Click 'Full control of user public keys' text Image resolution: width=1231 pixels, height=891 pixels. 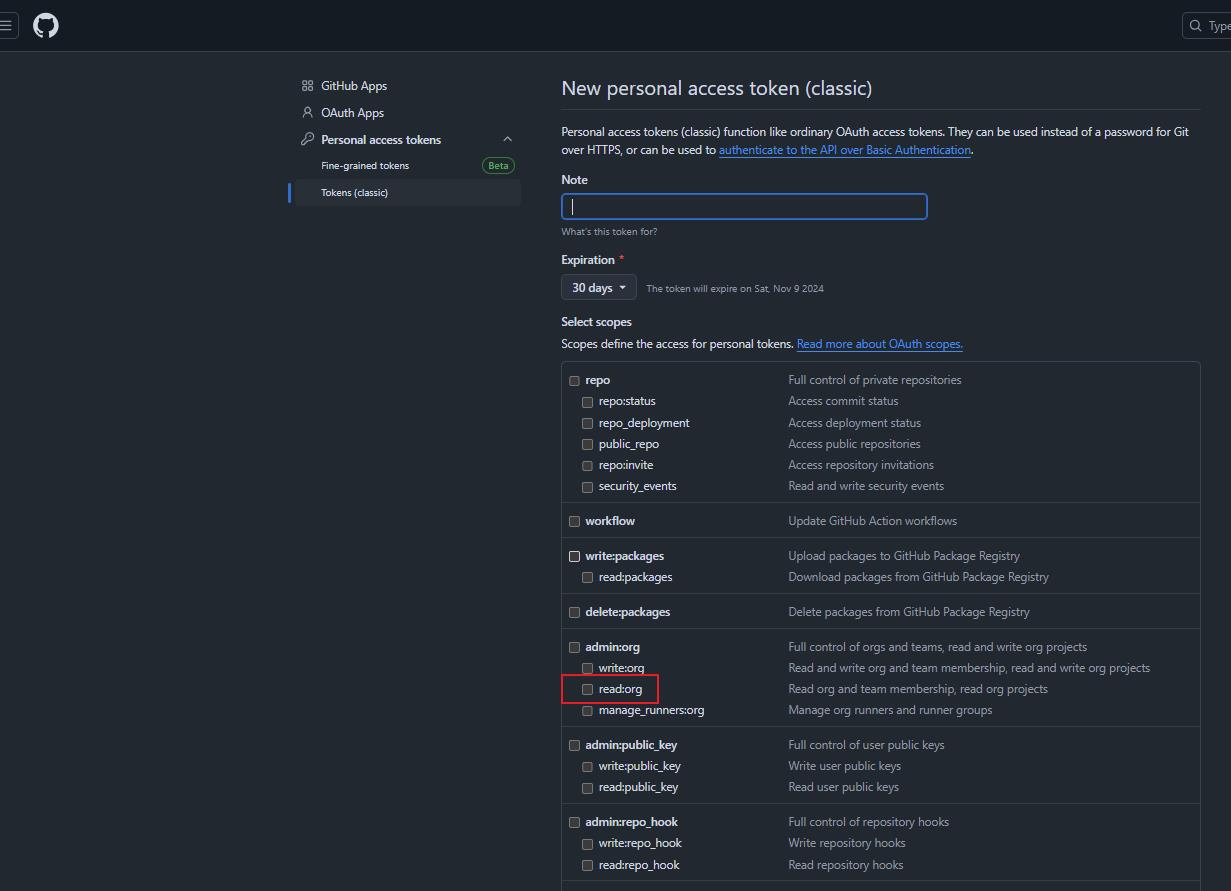tap(866, 745)
